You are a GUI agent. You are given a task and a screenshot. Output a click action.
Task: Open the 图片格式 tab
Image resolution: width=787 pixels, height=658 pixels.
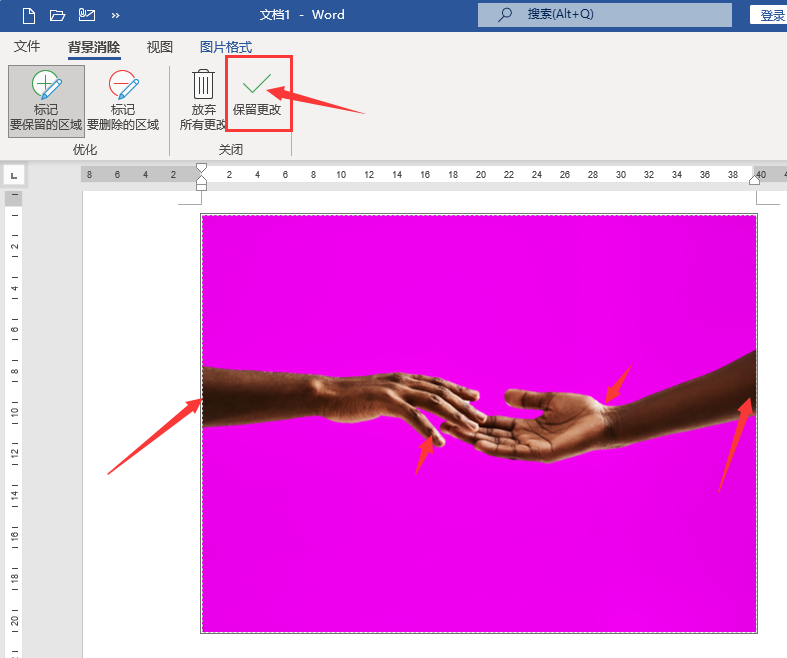tap(226, 47)
